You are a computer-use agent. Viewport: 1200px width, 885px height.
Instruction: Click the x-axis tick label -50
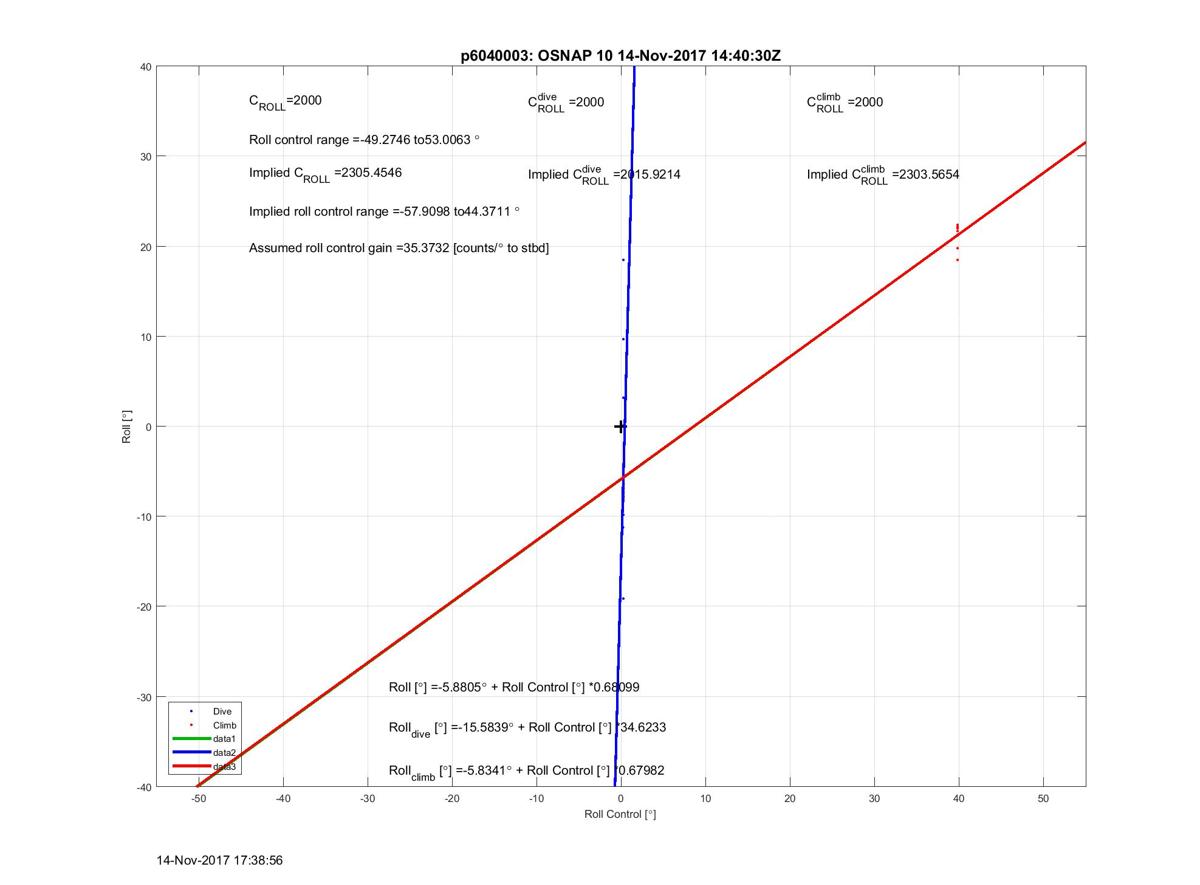pos(198,799)
